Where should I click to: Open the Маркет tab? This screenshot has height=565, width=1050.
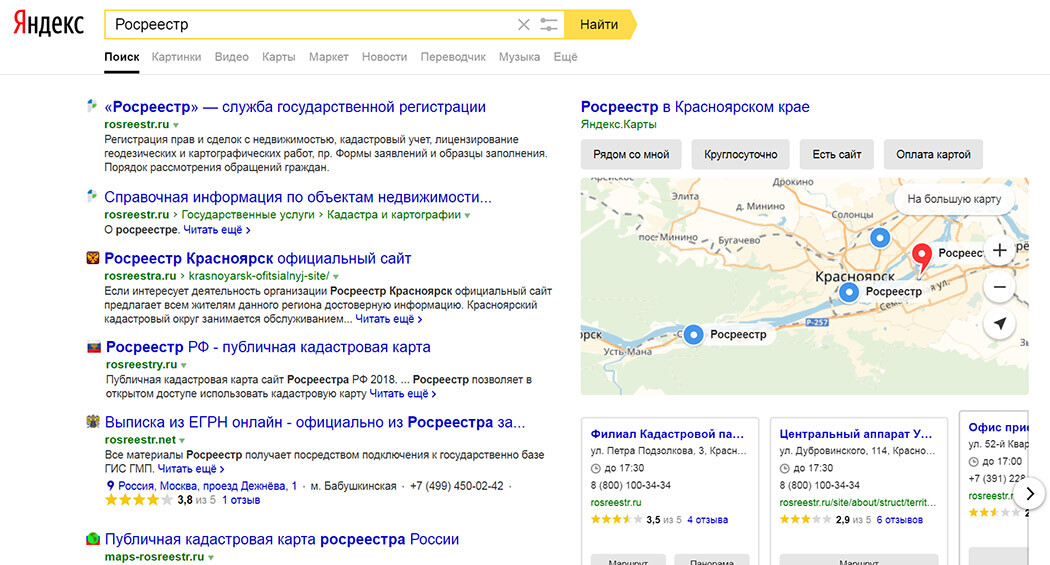coord(328,57)
